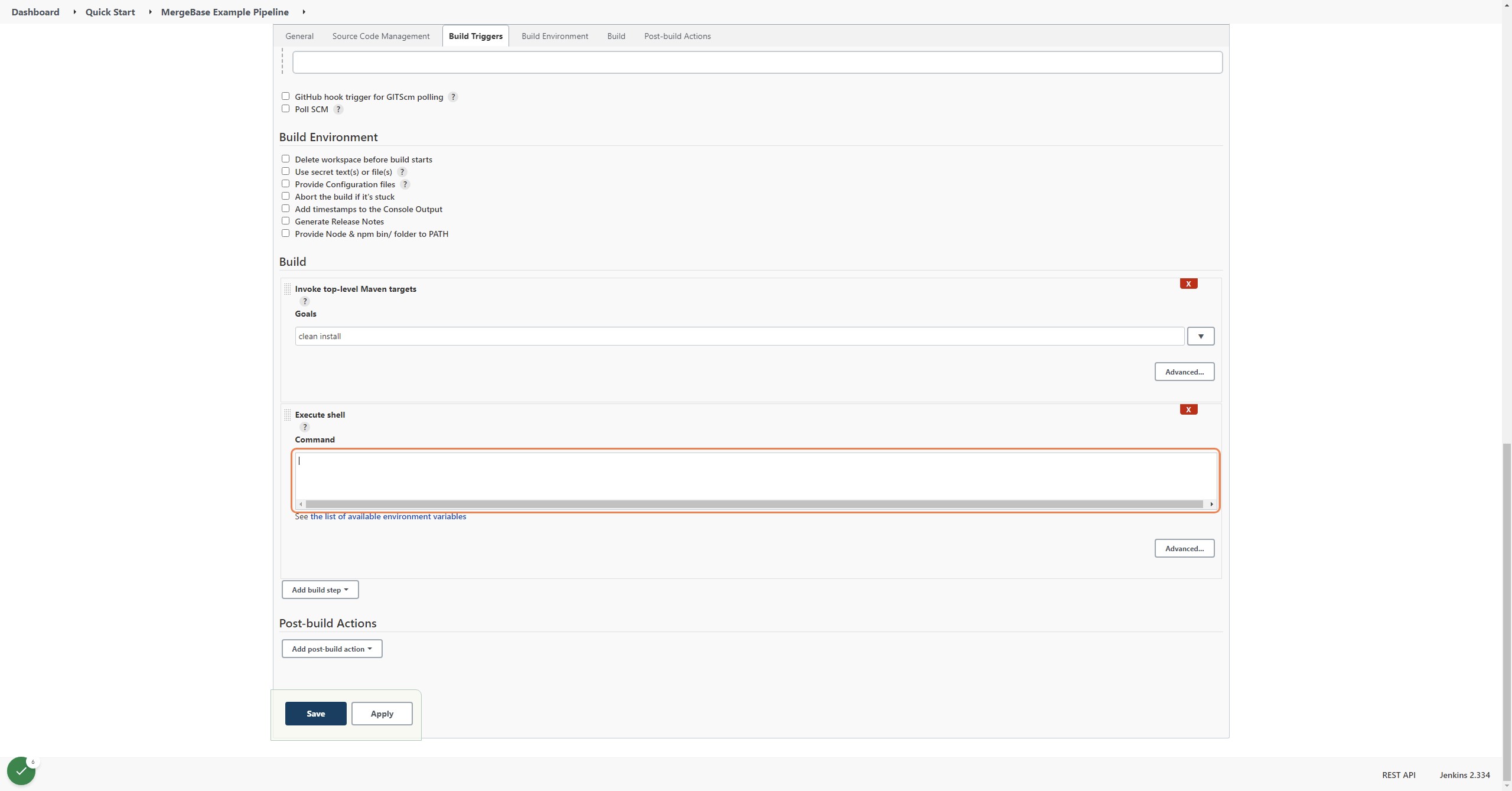Click into the Goals field with clean install
The height and width of the screenshot is (791, 1512).
[x=739, y=336]
